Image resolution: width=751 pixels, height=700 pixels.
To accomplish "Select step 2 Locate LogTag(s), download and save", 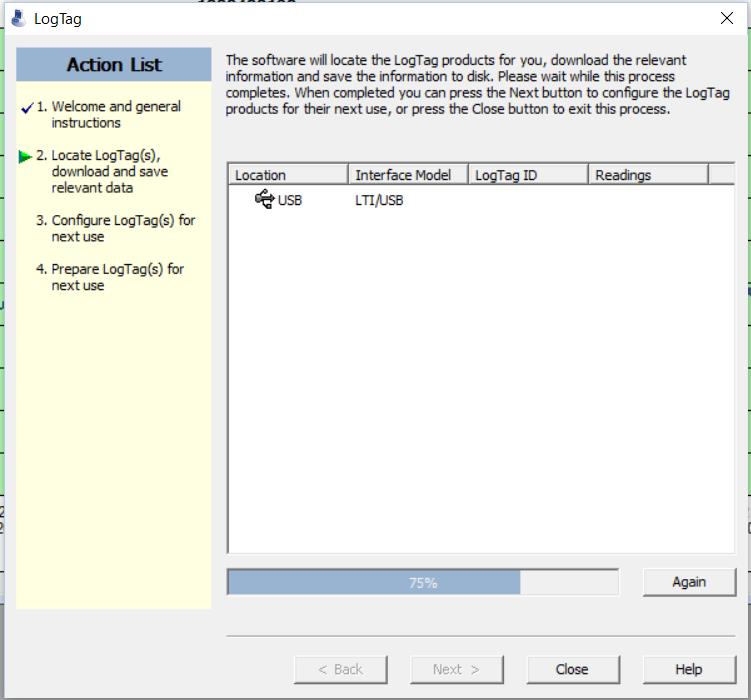I will (102, 171).
